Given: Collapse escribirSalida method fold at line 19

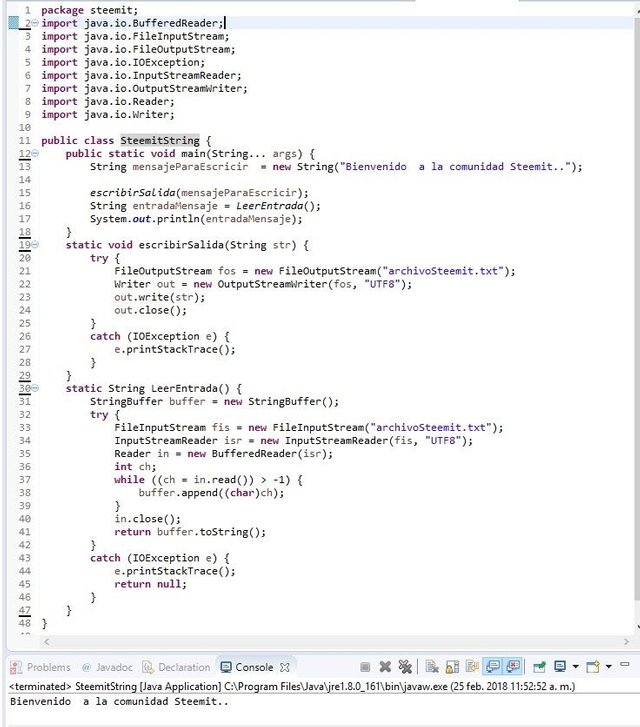Looking at the screenshot, I should [x=35, y=245].
